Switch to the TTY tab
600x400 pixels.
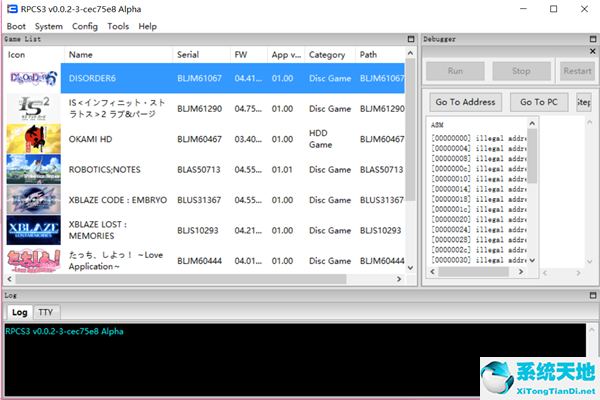point(46,312)
